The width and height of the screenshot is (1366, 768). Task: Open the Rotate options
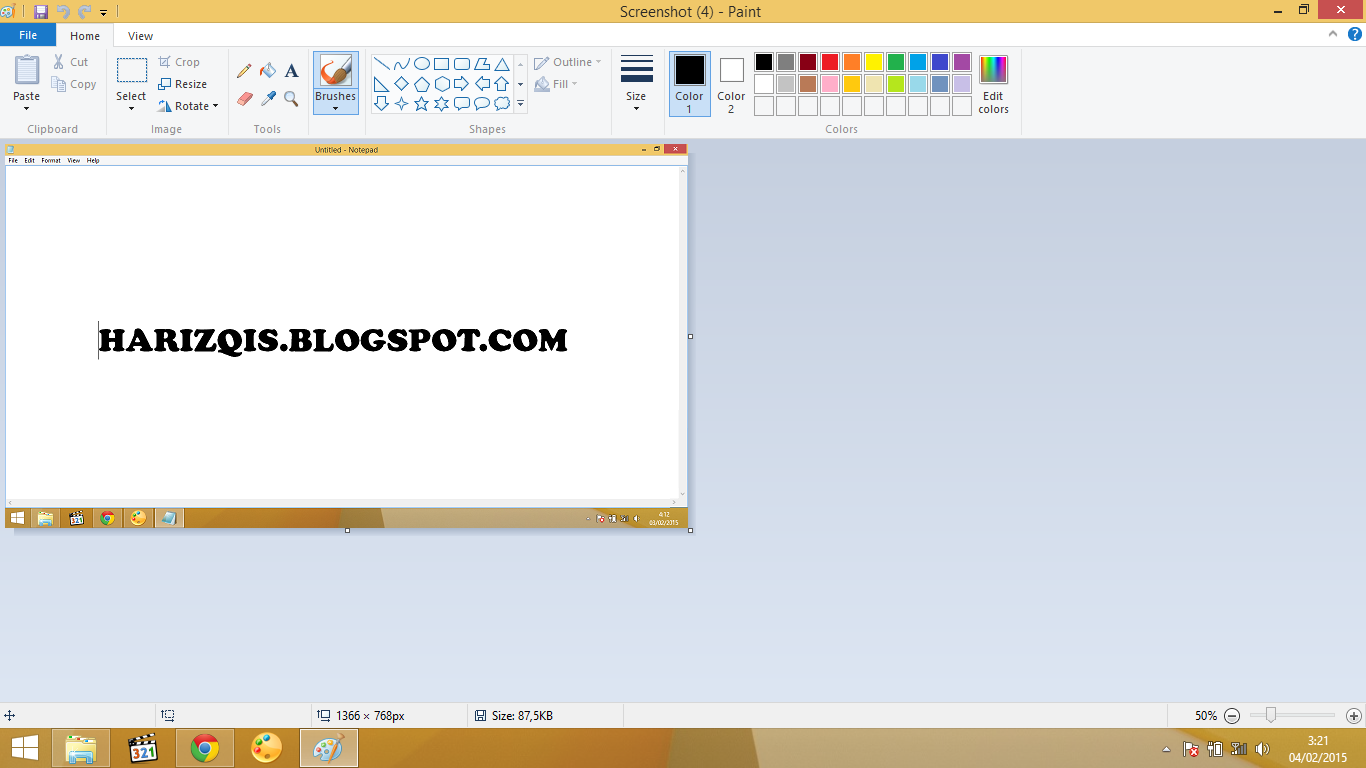pos(189,105)
